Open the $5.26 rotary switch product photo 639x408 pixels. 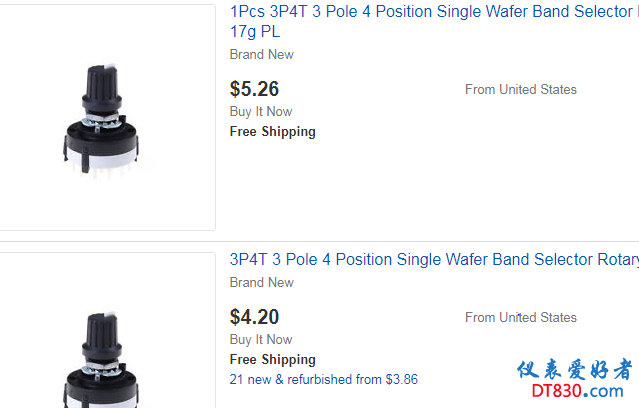tap(100, 117)
